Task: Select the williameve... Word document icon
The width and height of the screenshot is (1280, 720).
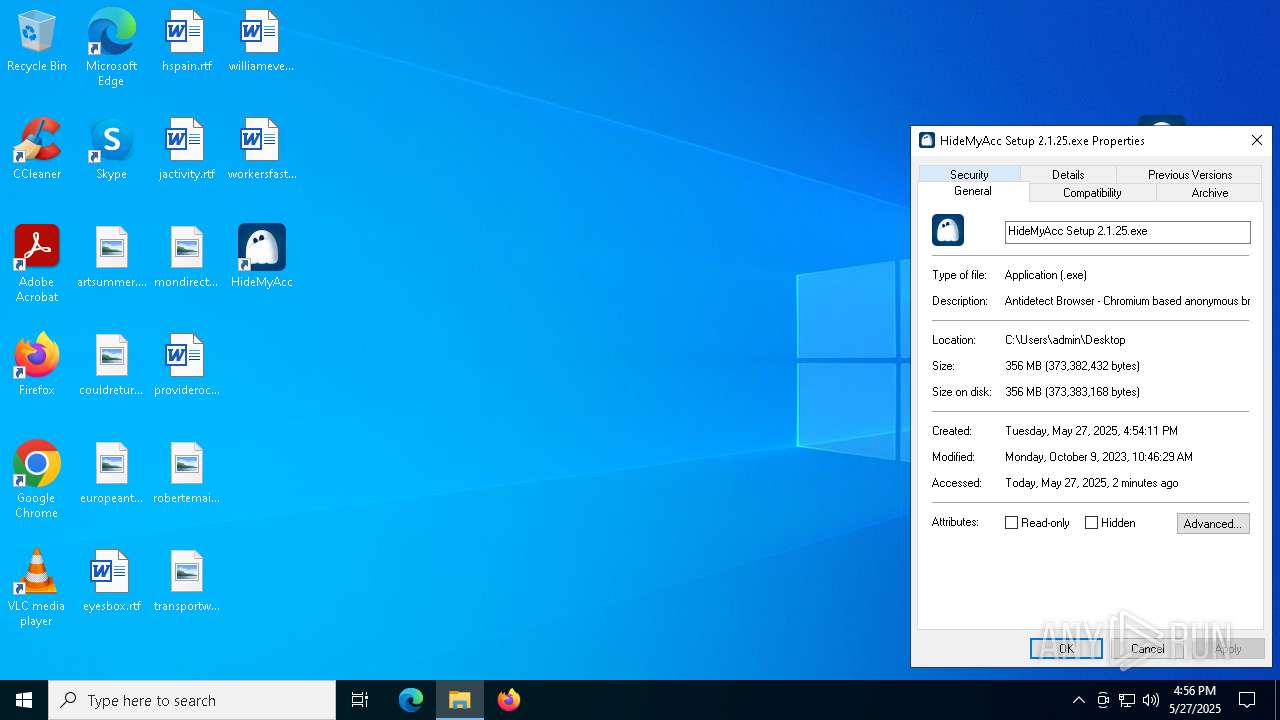Action: click(261, 41)
